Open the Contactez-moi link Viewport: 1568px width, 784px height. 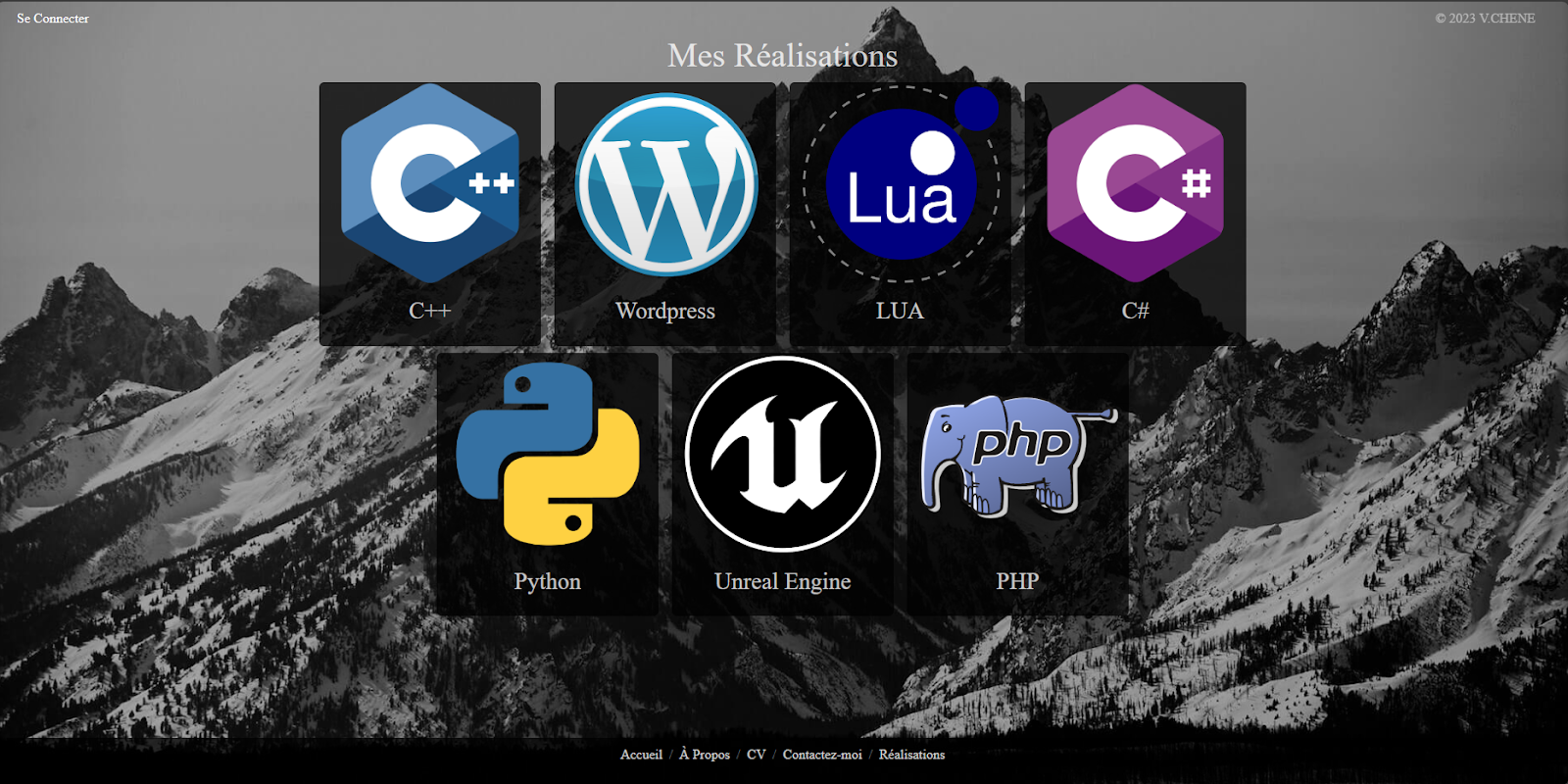(x=822, y=755)
